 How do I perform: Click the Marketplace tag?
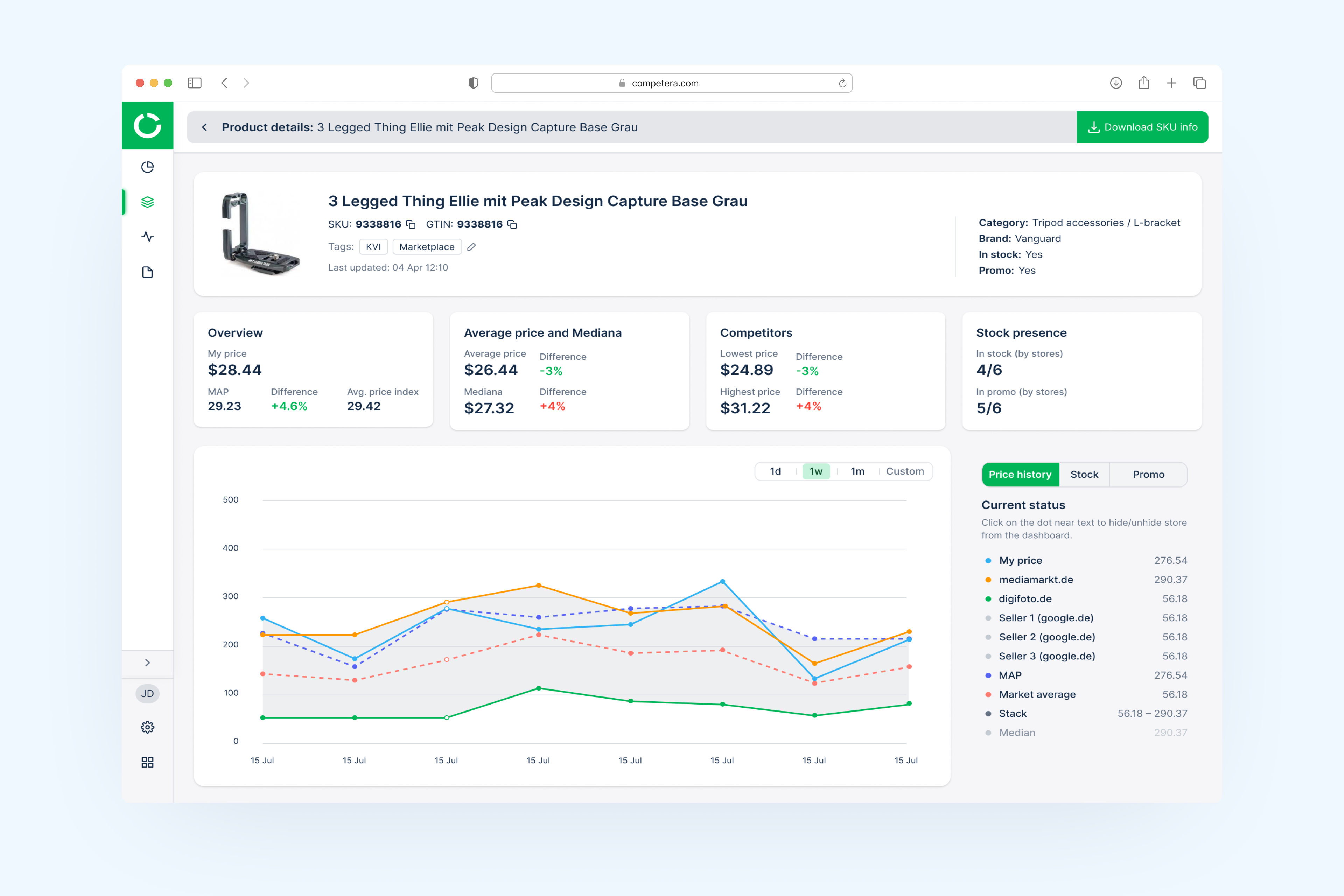point(427,247)
